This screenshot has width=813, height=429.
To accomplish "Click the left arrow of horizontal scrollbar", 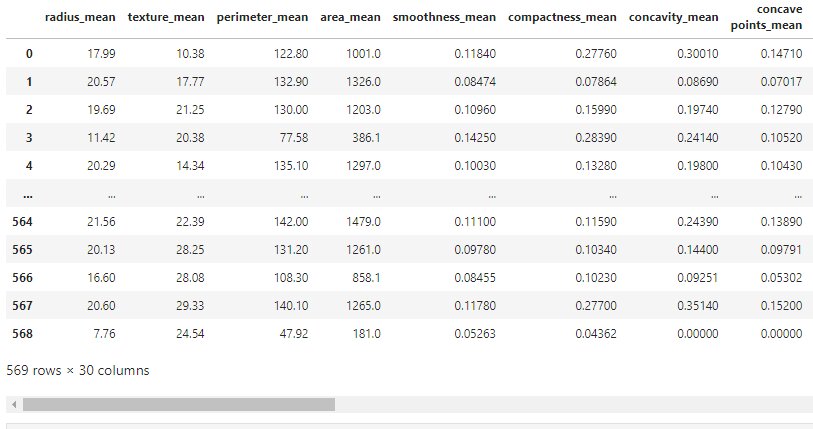I will point(12,405).
